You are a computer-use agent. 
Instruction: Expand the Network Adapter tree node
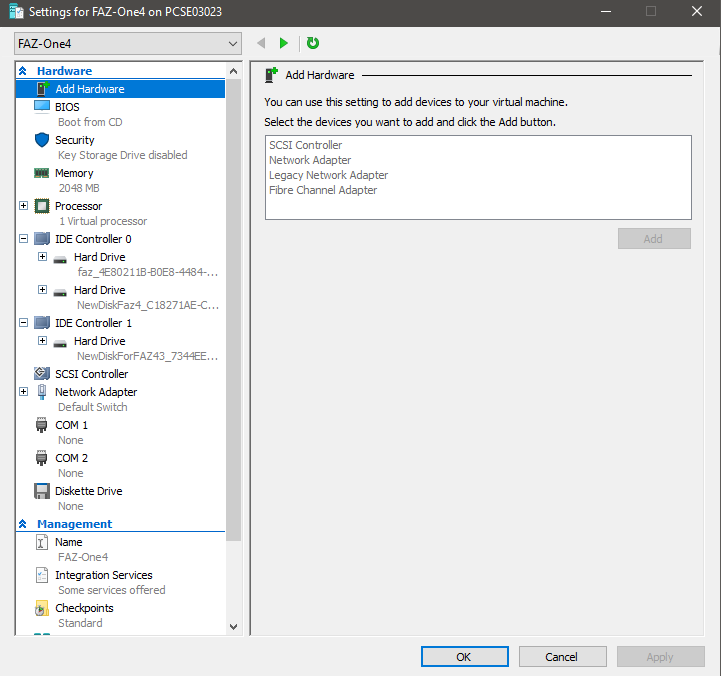tap(24, 392)
